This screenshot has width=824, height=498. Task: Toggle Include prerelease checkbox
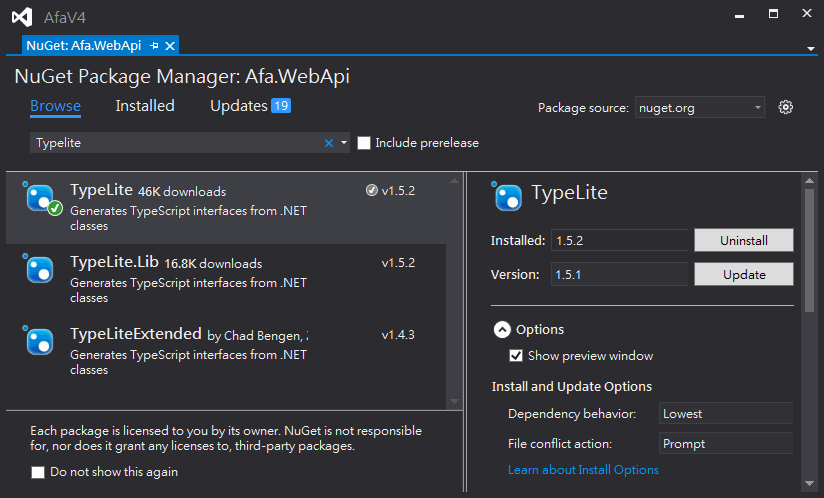pyautogui.click(x=364, y=143)
